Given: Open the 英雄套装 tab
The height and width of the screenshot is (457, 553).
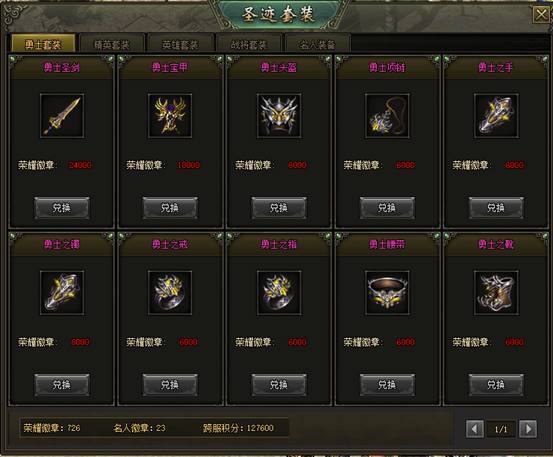Looking at the screenshot, I should pyautogui.click(x=181, y=44).
